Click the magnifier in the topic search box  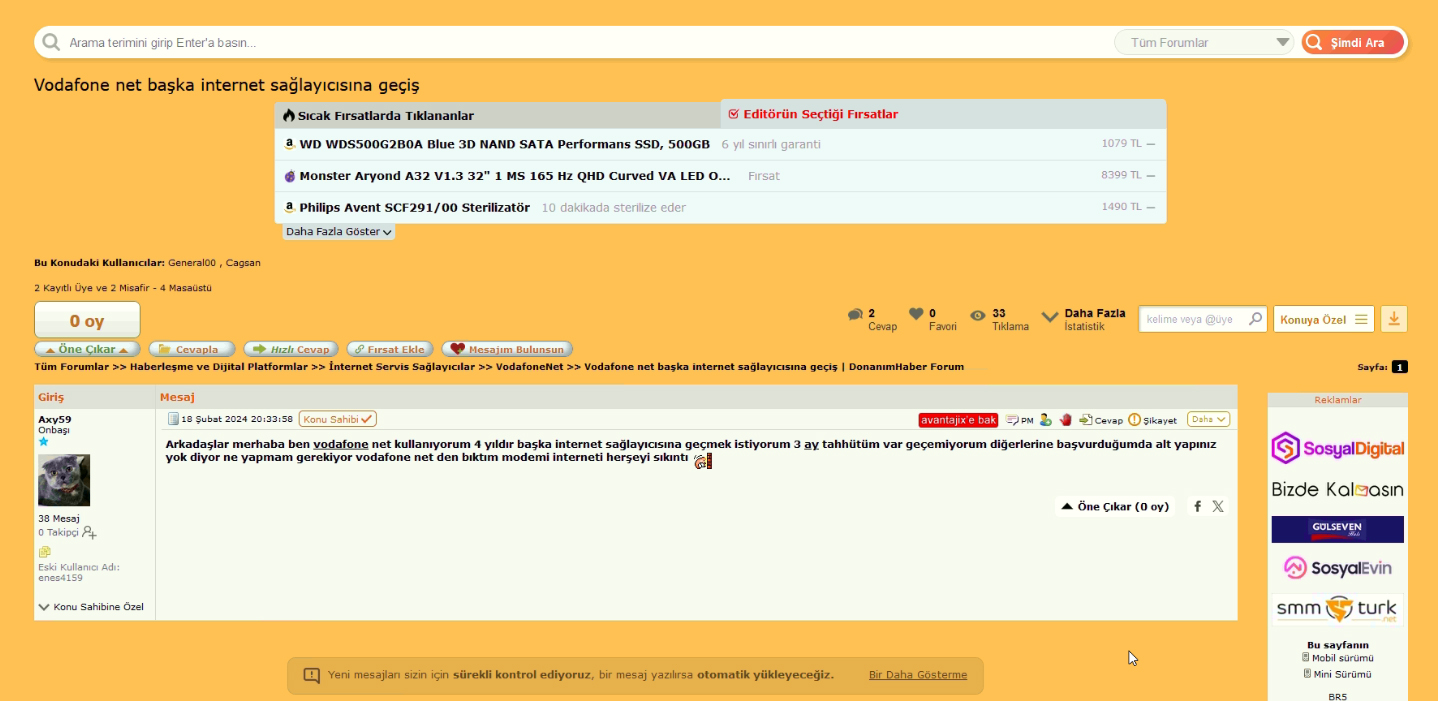tap(1256, 319)
